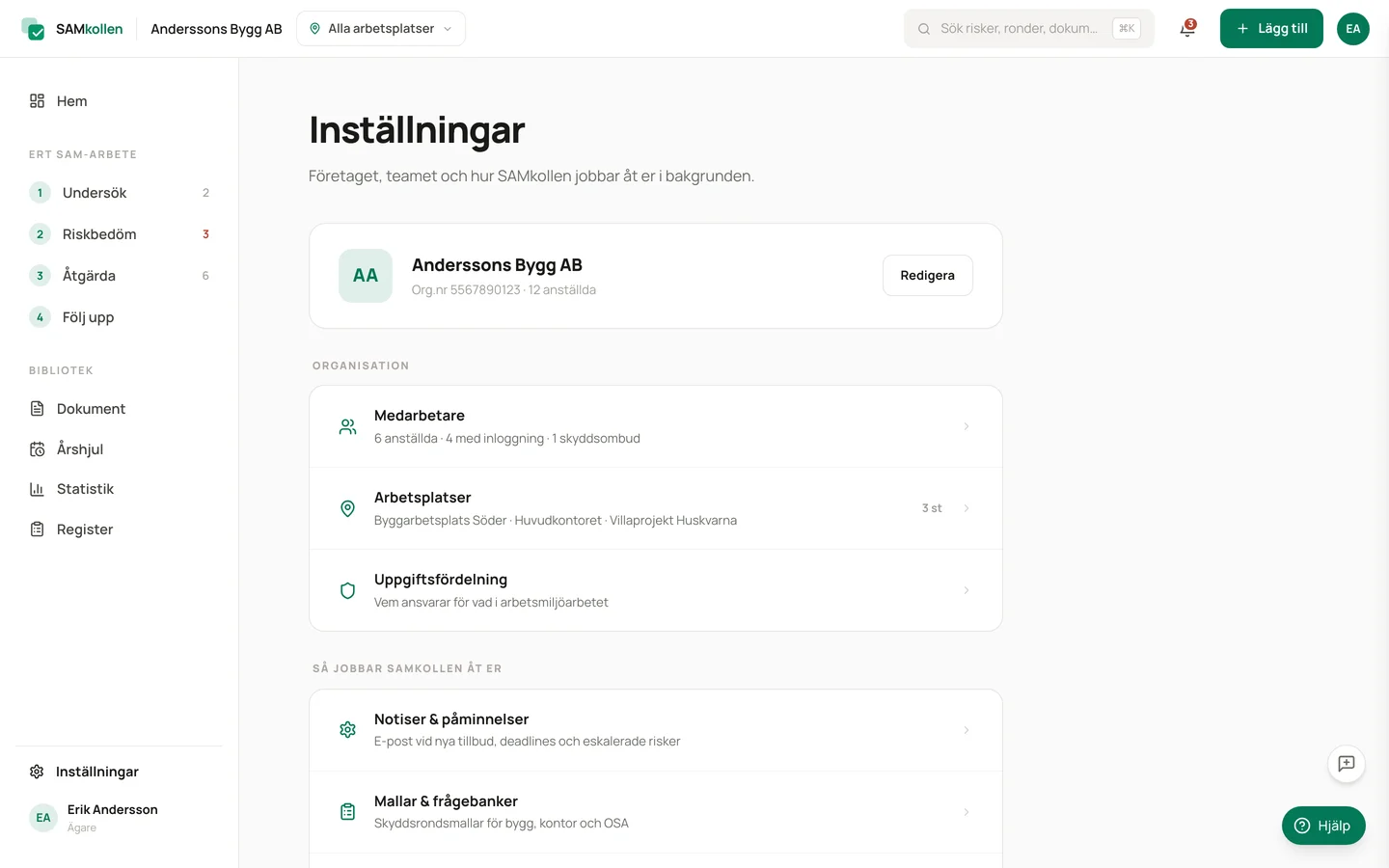Open Inställningar in the sidebar
Screen dimensions: 1389x868
(x=119, y=772)
